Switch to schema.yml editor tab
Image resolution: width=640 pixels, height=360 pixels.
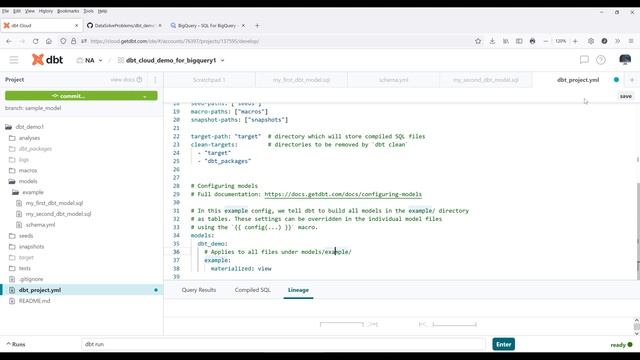(393, 80)
